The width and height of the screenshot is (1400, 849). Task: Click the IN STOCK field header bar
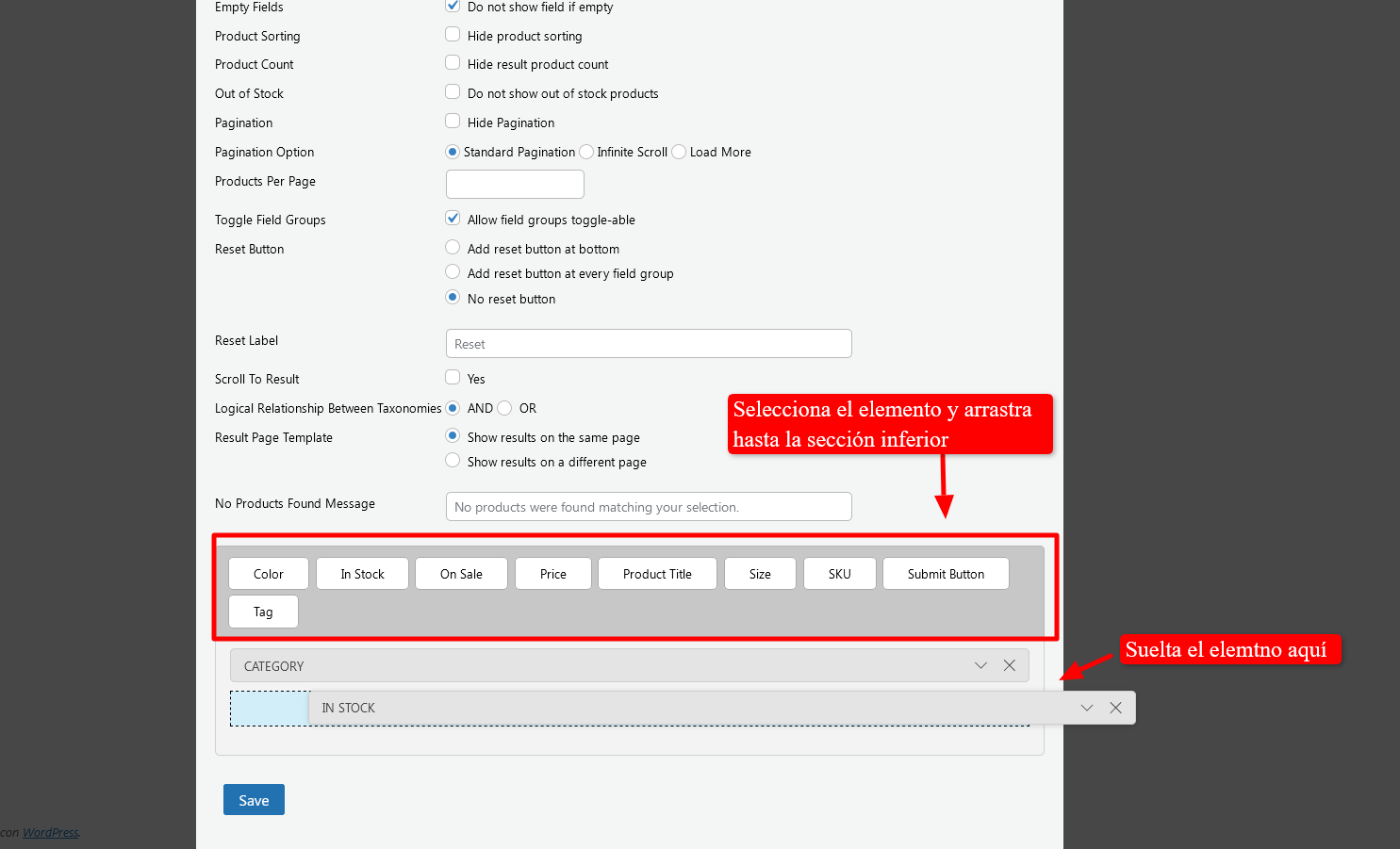click(722, 708)
